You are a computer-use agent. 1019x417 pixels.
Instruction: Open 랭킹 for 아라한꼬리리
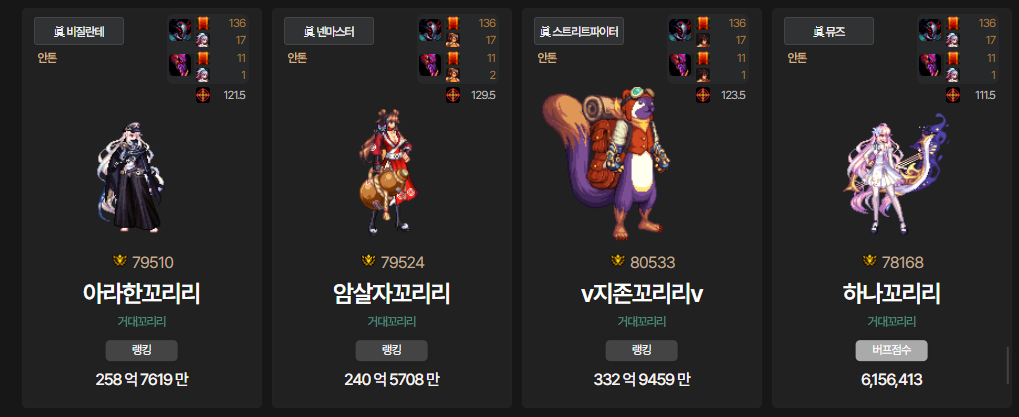click(142, 351)
